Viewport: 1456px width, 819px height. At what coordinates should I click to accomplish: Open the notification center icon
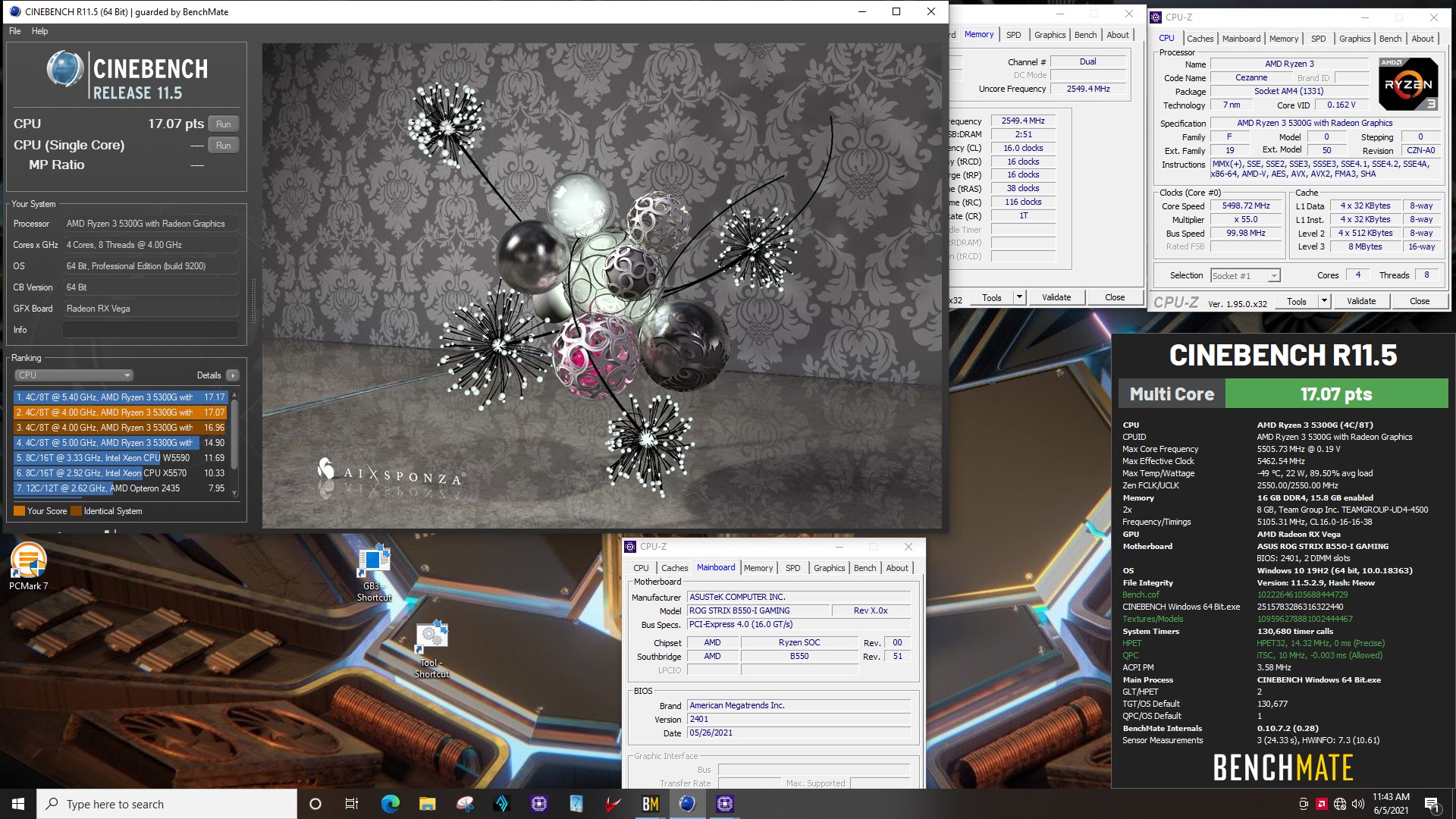1432,804
